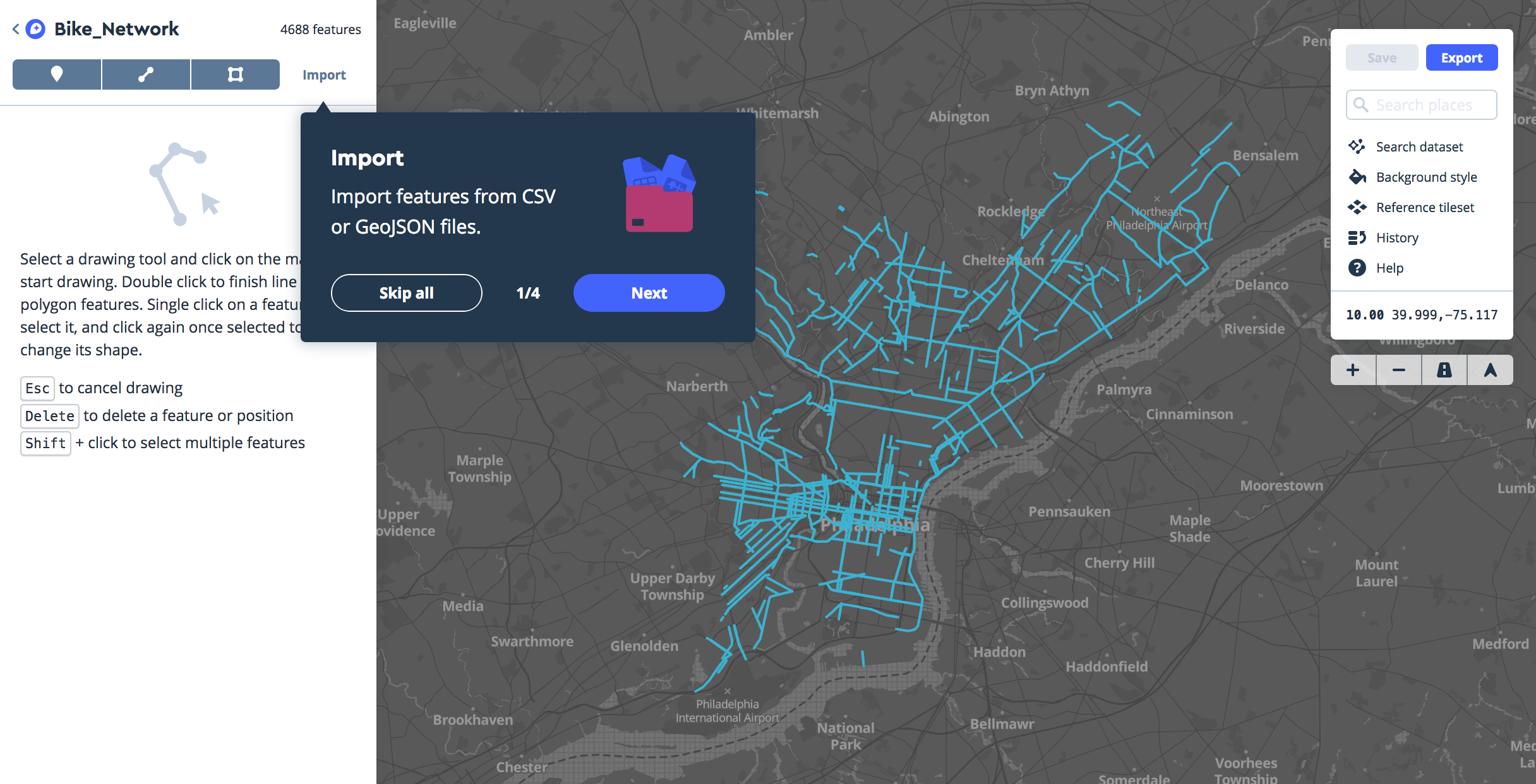Image resolution: width=1536 pixels, height=784 pixels.
Task: Click the 4688 features count
Action: pyautogui.click(x=321, y=29)
